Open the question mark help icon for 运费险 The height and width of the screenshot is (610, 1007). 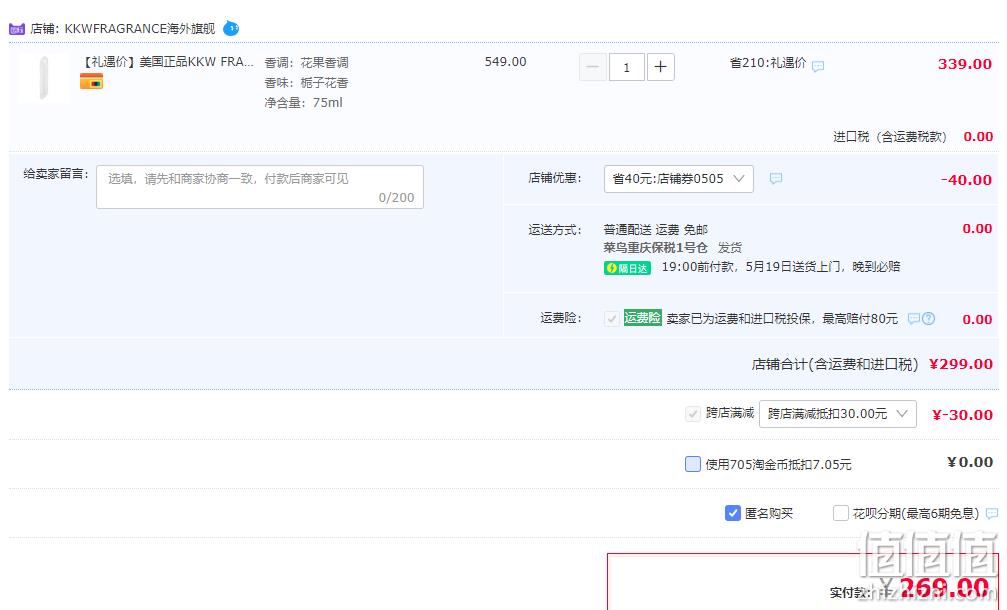(x=929, y=318)
